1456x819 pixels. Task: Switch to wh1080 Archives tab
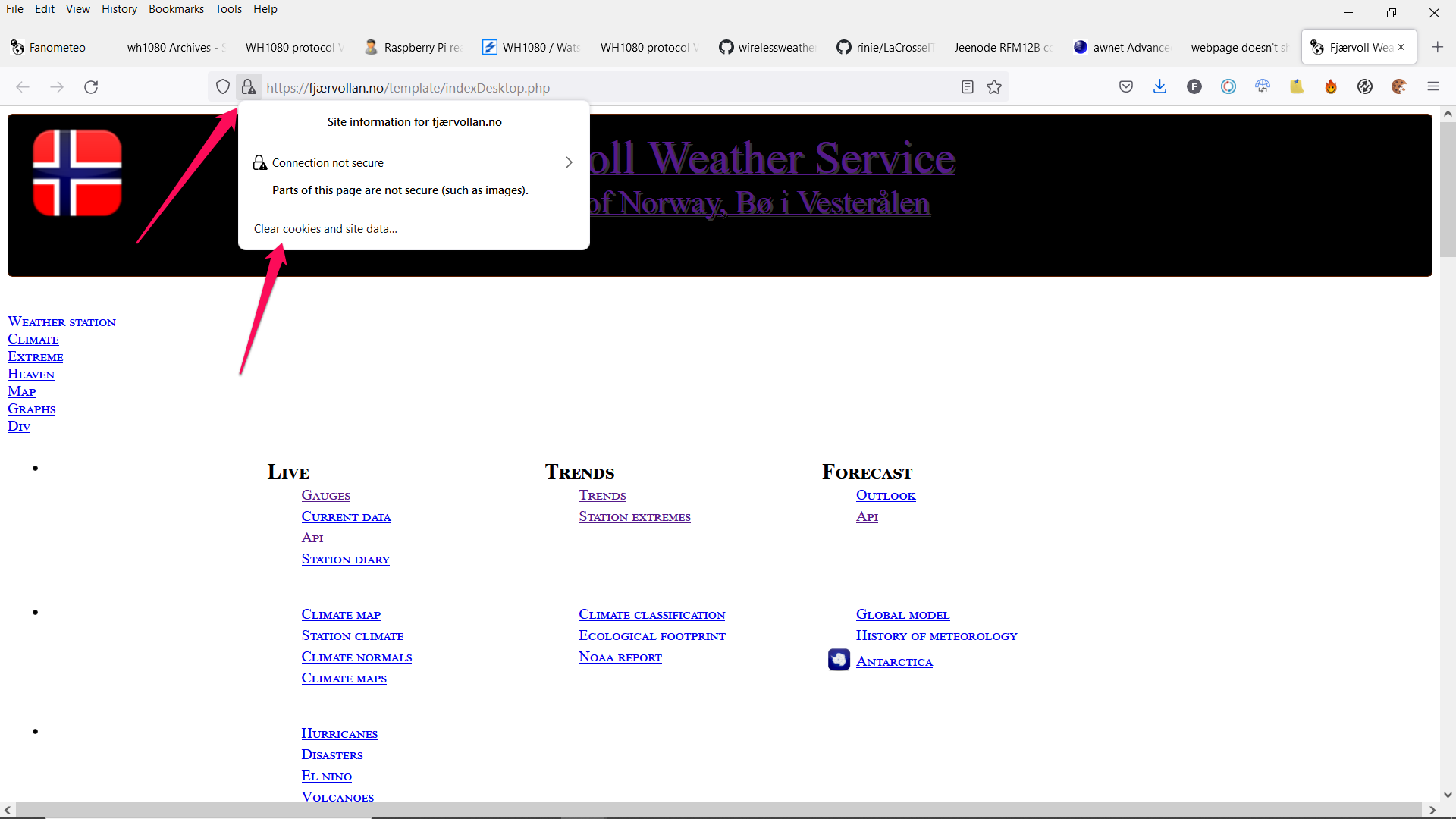tap(176, 47)
